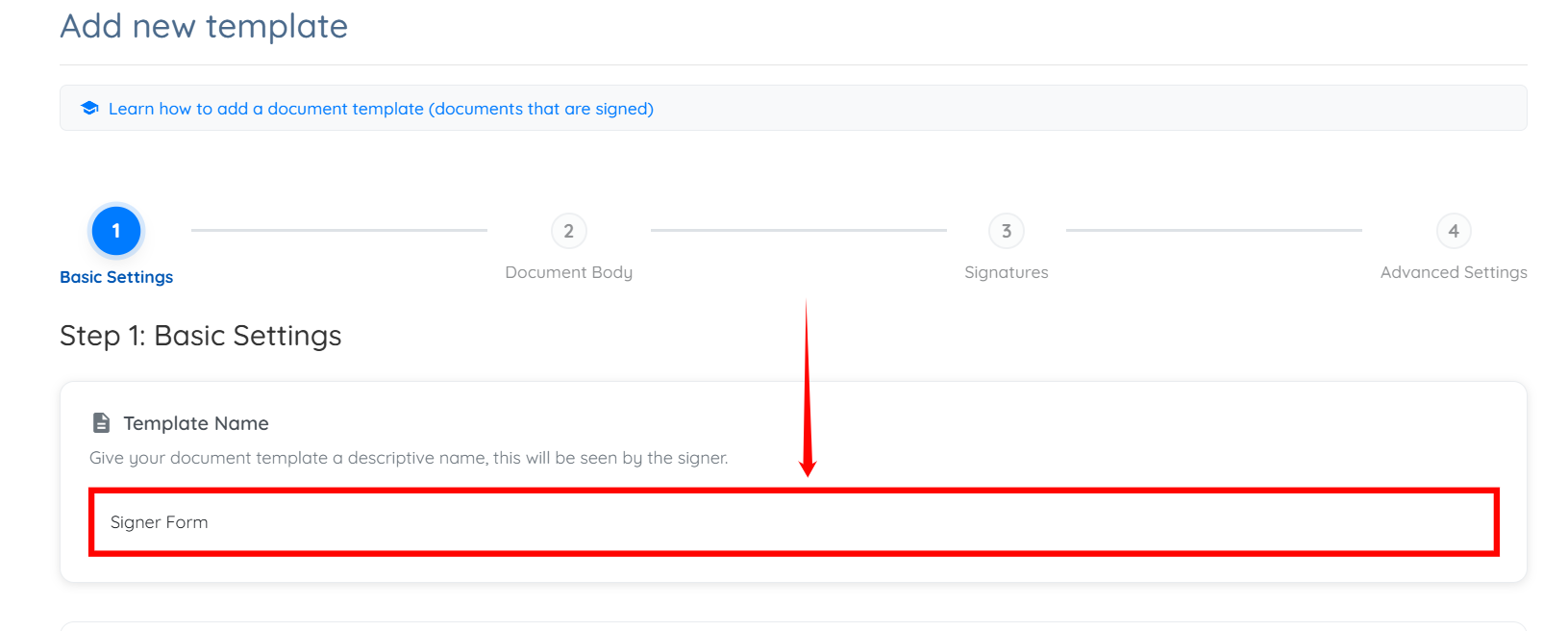Click the graduation cap help icon
The image size is (1568, 631).
[x=89, y=108]
